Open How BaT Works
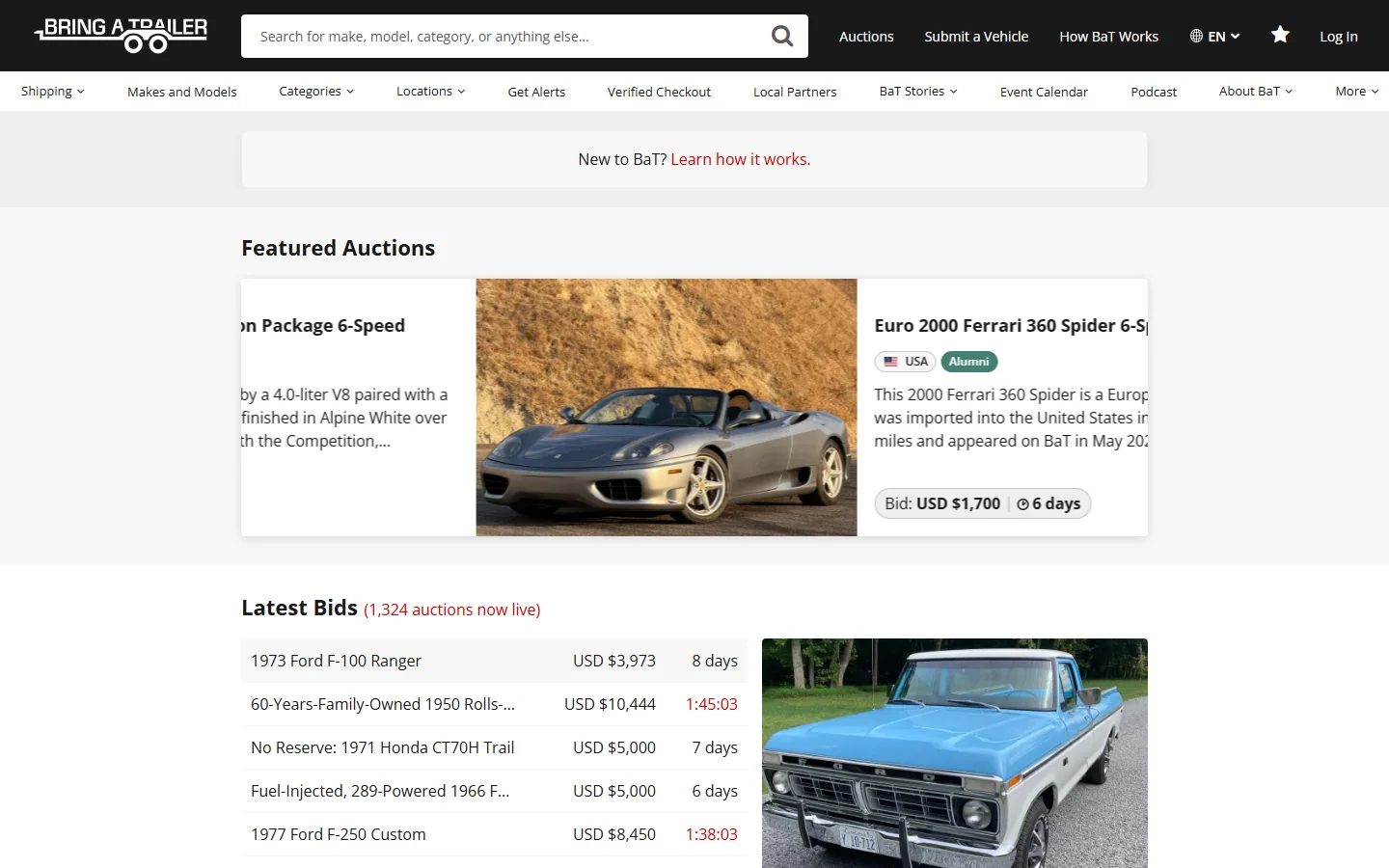 [1109, 37]
